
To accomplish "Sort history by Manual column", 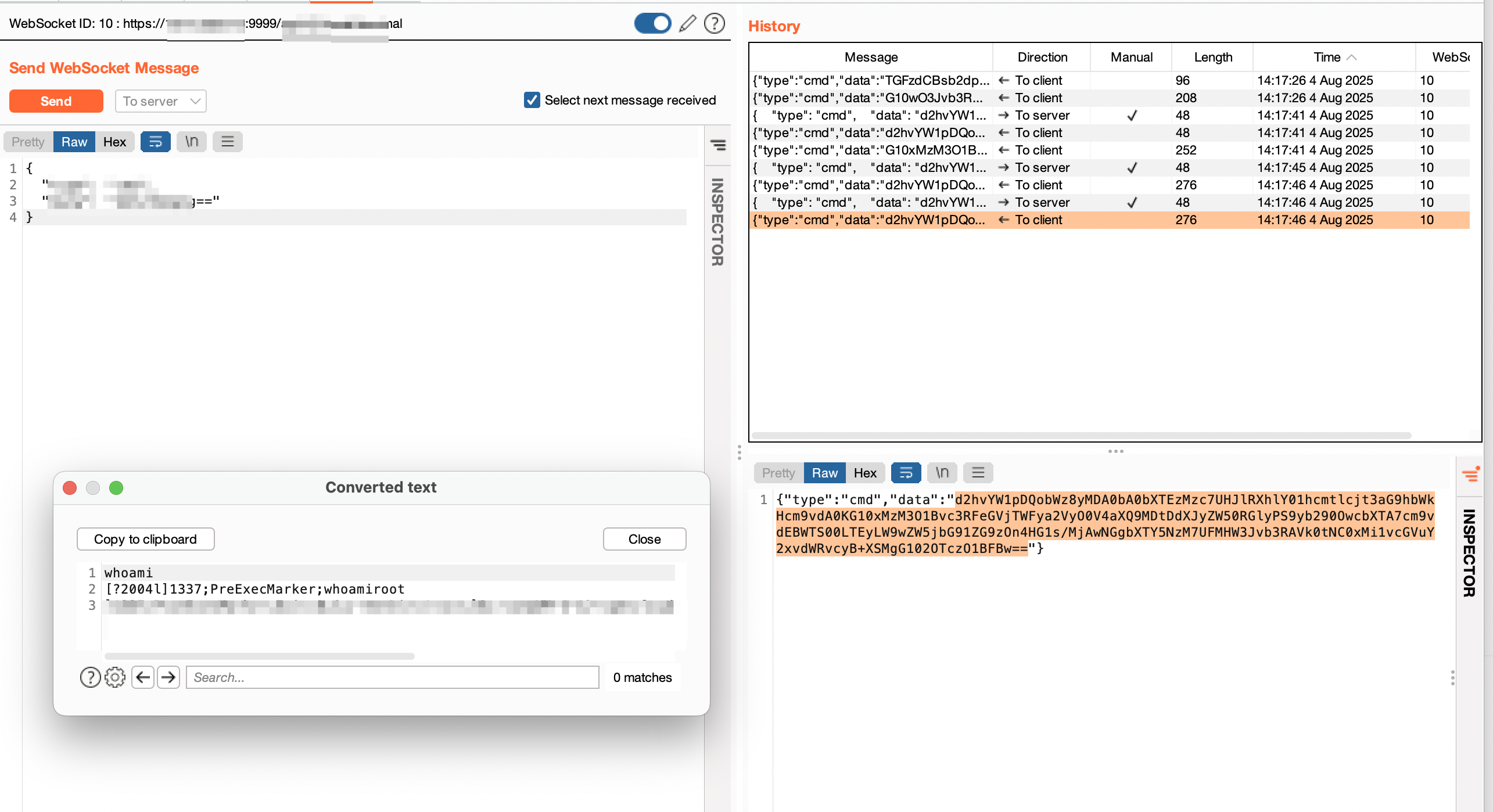I will pyautogui.click(x=1131, y=57).
